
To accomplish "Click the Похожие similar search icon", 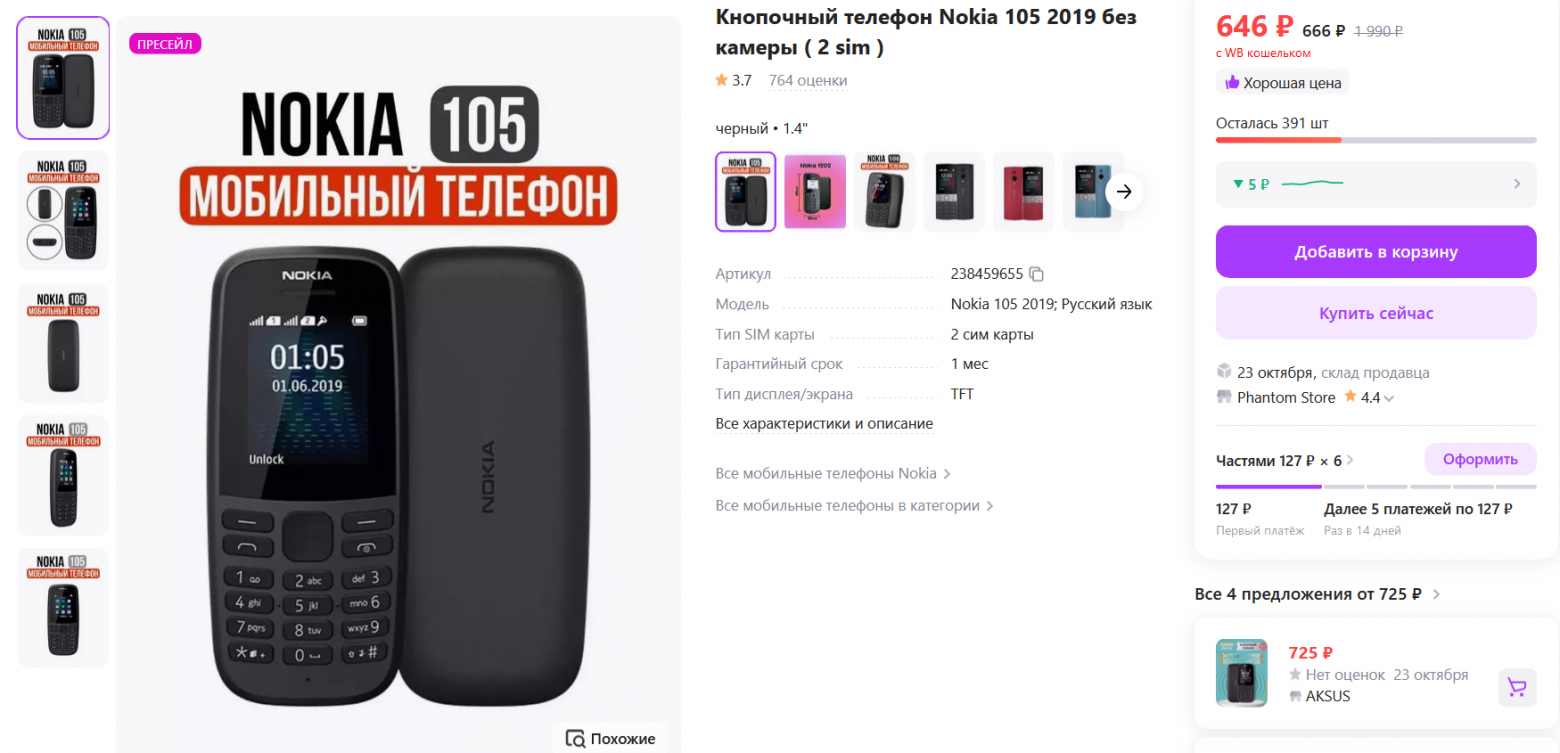I will 575,739.
